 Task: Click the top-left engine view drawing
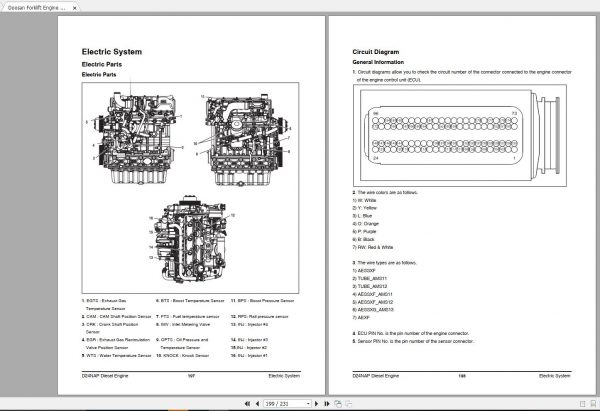pos(137,138)
